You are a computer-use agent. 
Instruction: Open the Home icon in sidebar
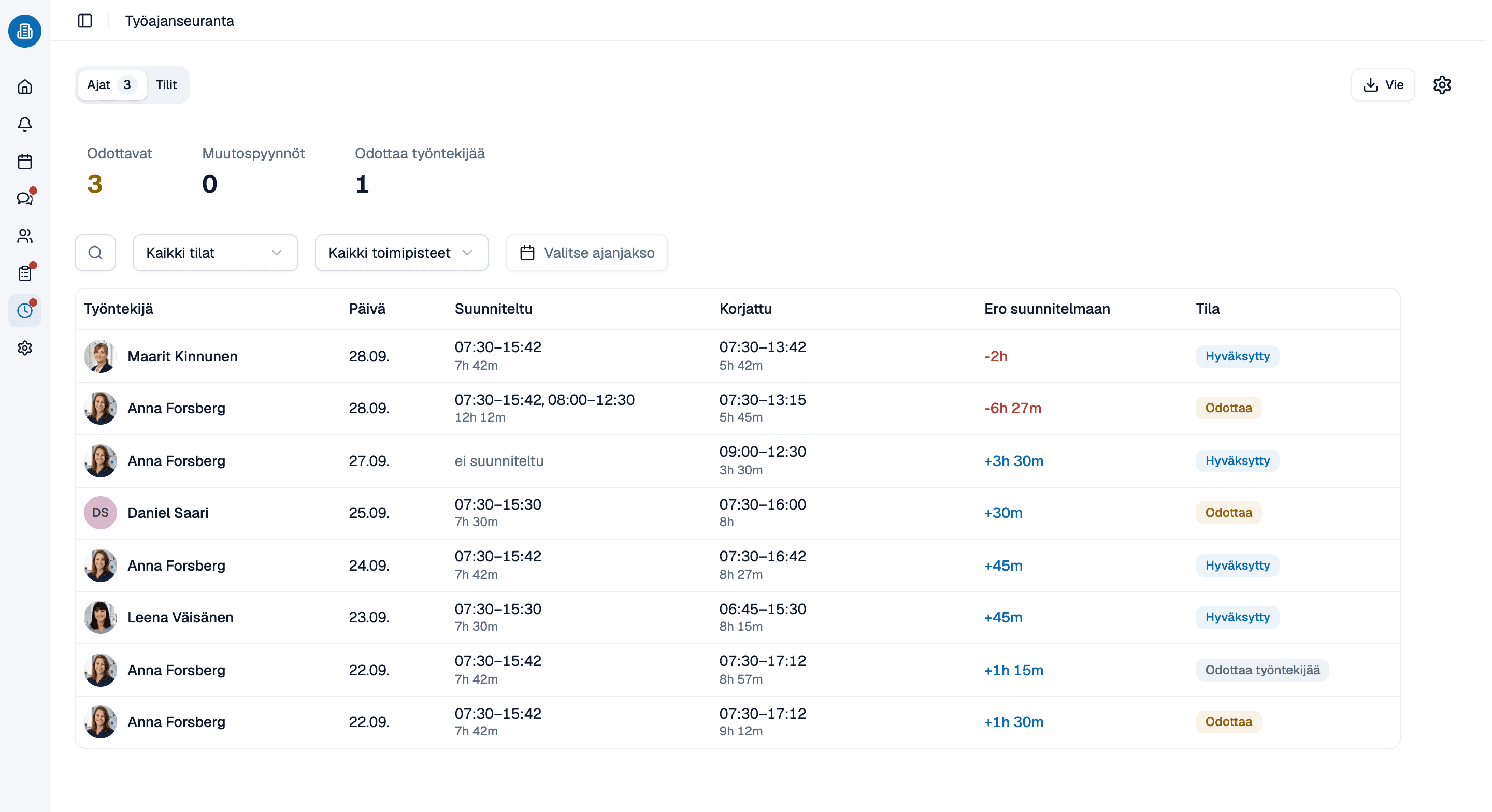pos(24,87)
